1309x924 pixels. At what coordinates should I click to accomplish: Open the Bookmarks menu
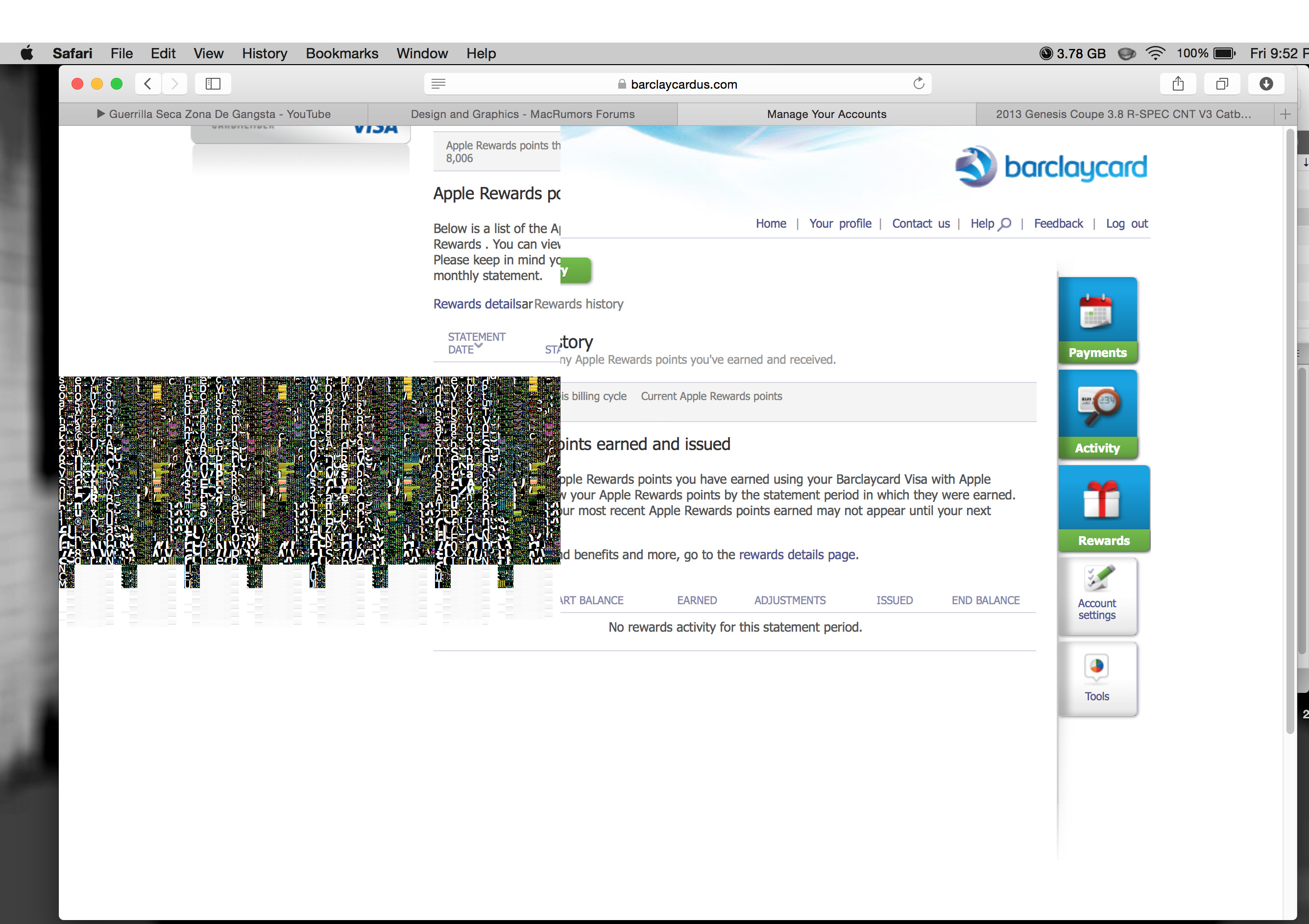(341, 53)
